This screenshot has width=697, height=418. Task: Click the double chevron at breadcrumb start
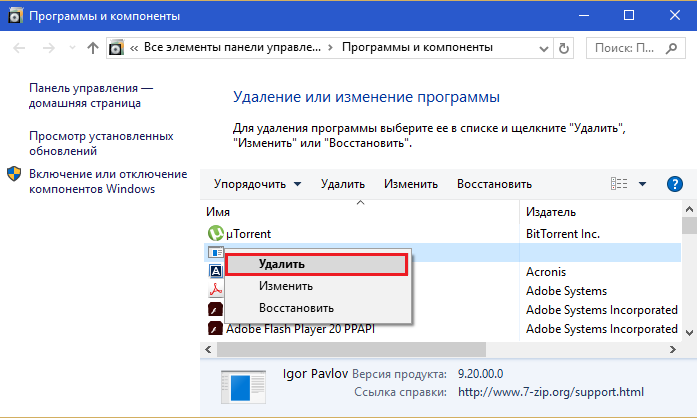134,48
